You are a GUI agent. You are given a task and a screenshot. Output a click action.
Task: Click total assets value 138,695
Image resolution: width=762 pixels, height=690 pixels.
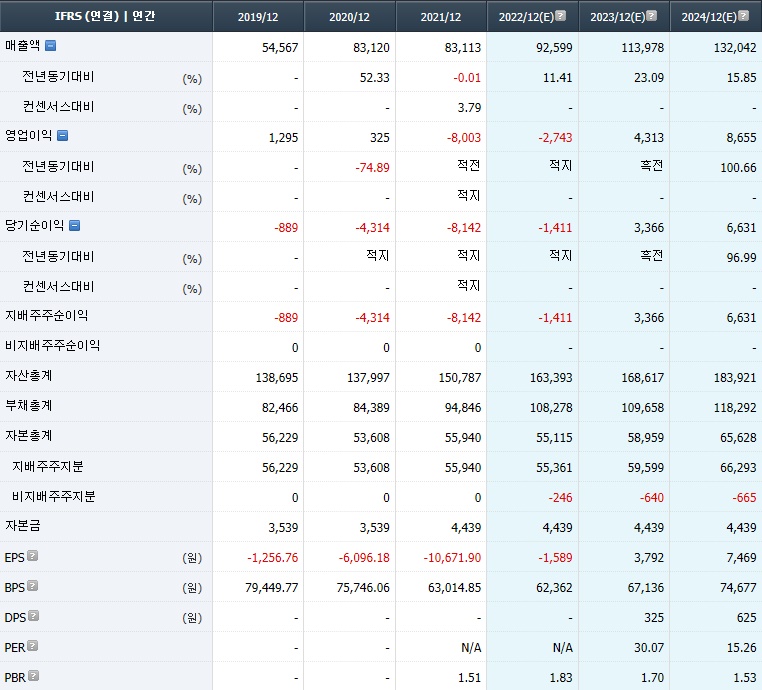[x=277, y=378]
